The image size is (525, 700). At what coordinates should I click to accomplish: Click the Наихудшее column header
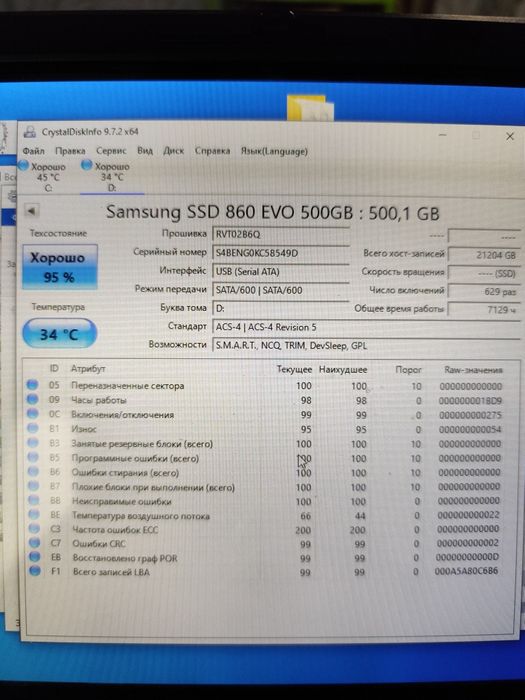(343, 370)
